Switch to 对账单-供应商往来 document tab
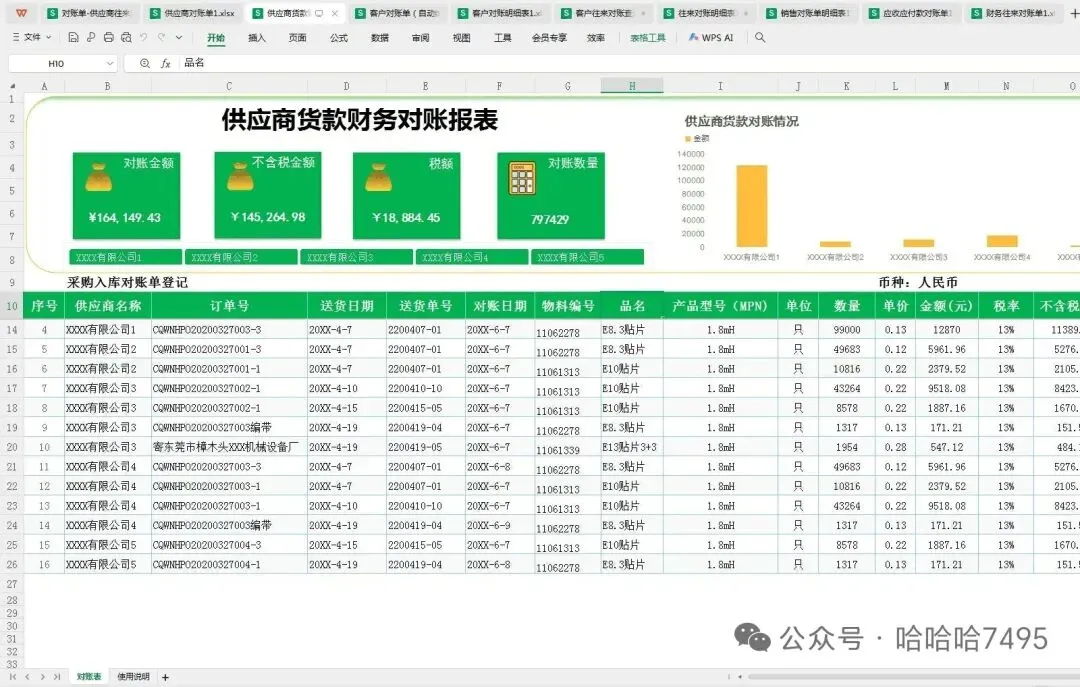1080x687 pixels. click(x=90, y=13)
